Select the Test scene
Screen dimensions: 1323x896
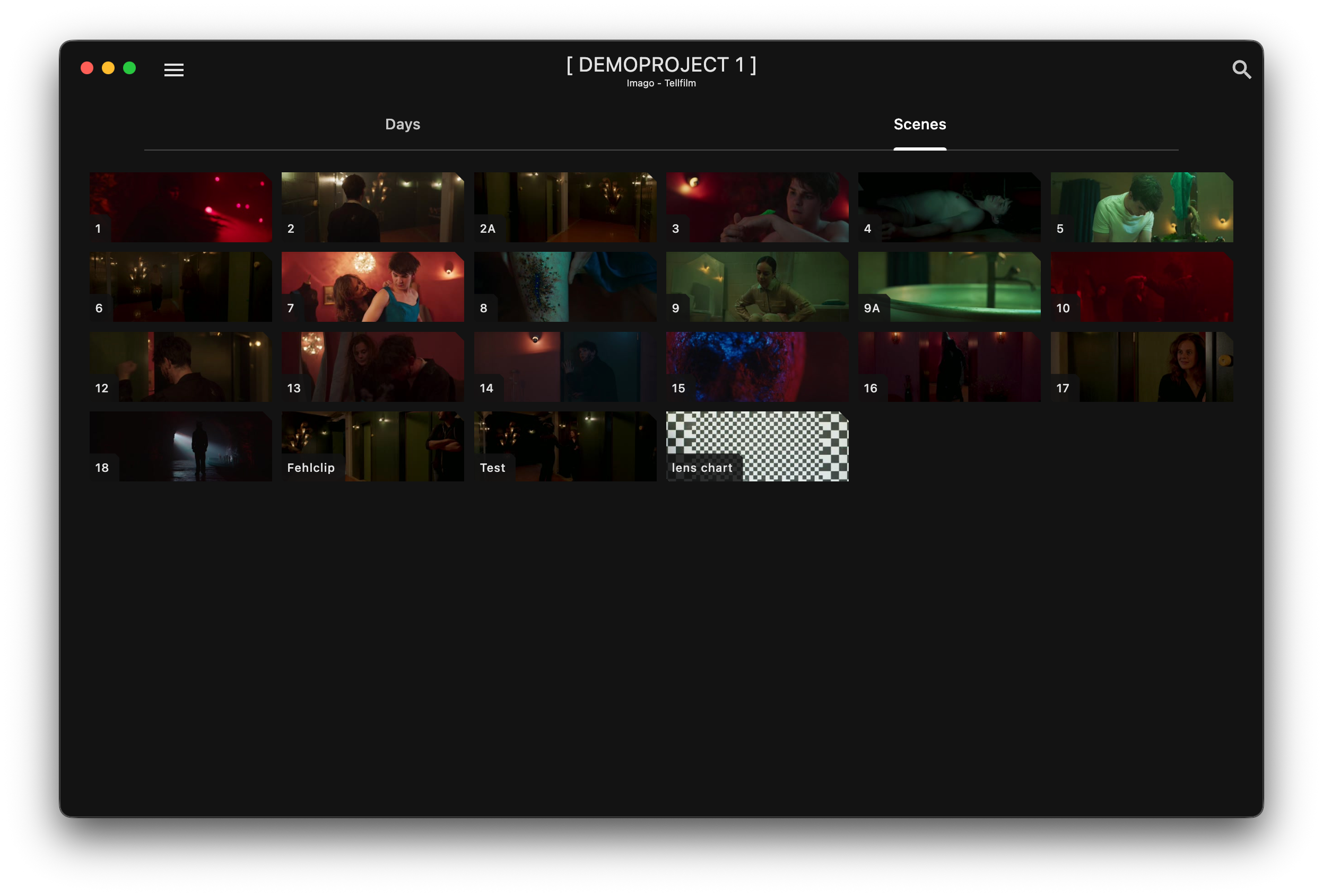pos(565,446)
